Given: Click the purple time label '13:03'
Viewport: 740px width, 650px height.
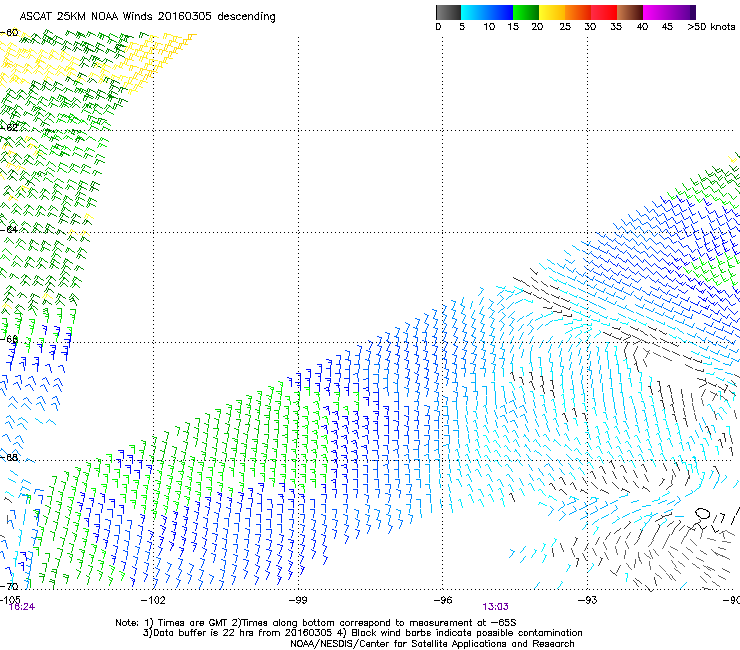Looking at the screenshot, I should pos(495,607).
